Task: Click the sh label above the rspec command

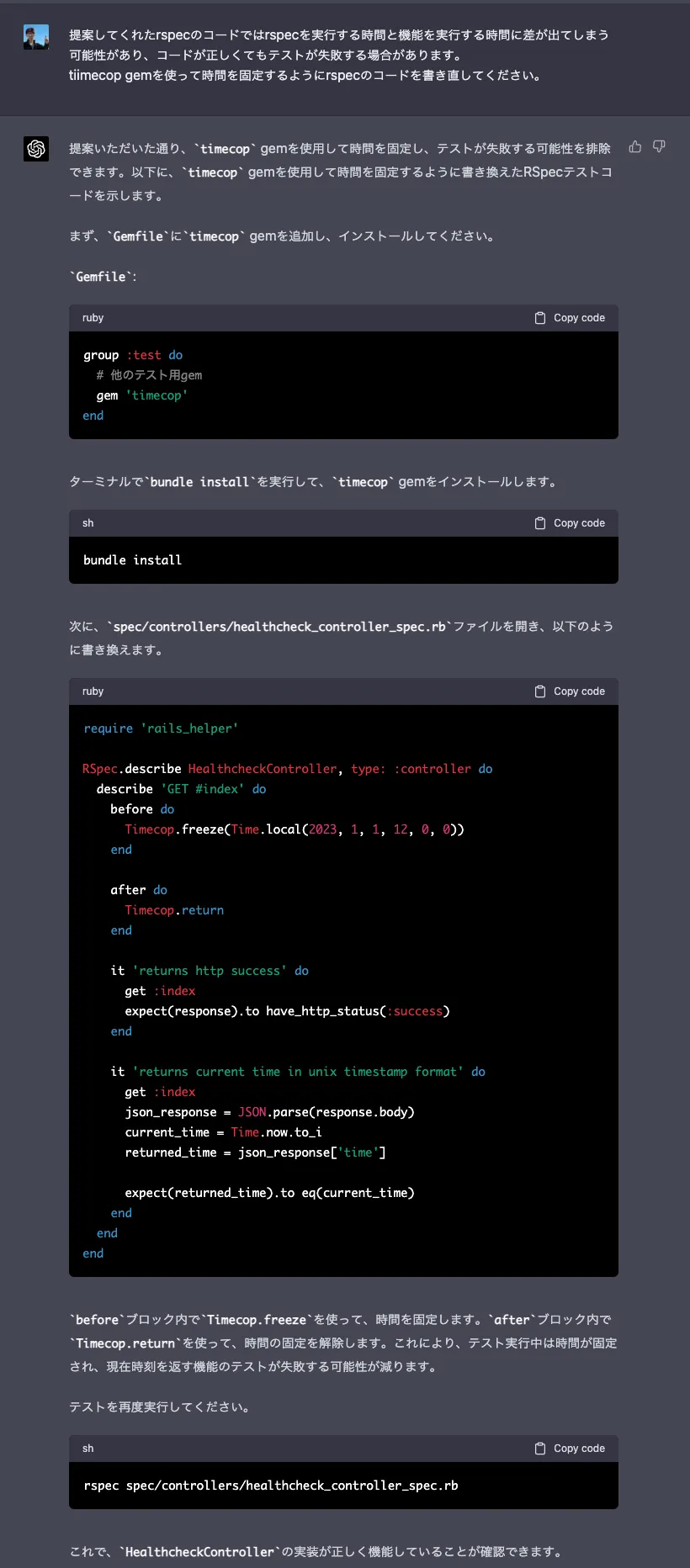Action: 88,1449
